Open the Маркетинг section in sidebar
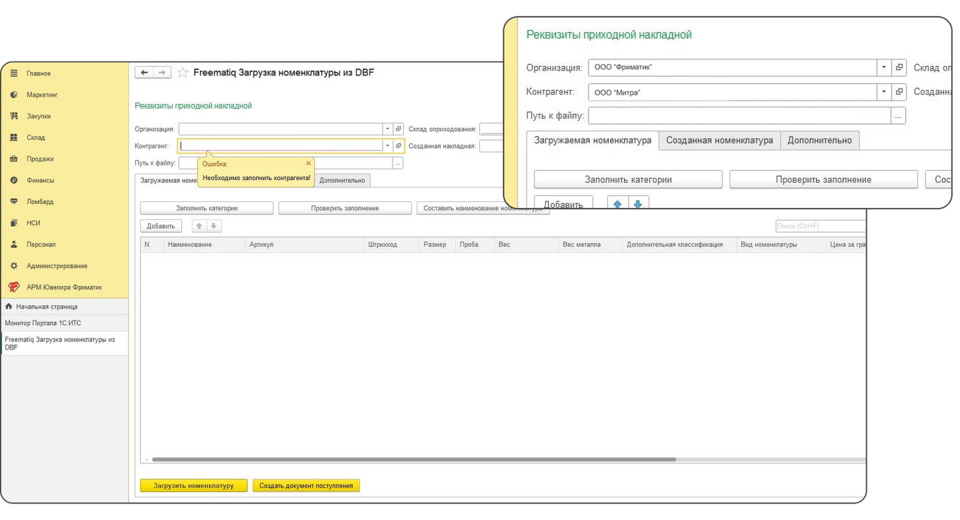 coord(42,95)
